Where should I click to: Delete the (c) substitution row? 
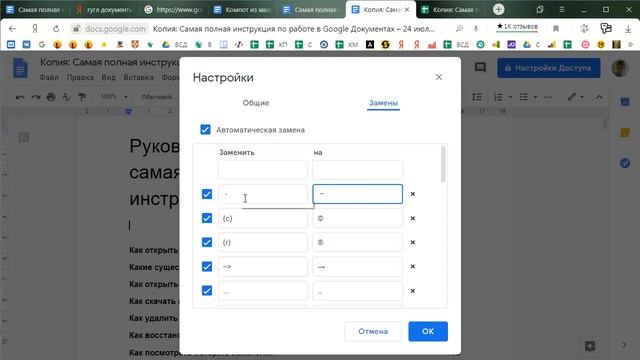[413, 218]
